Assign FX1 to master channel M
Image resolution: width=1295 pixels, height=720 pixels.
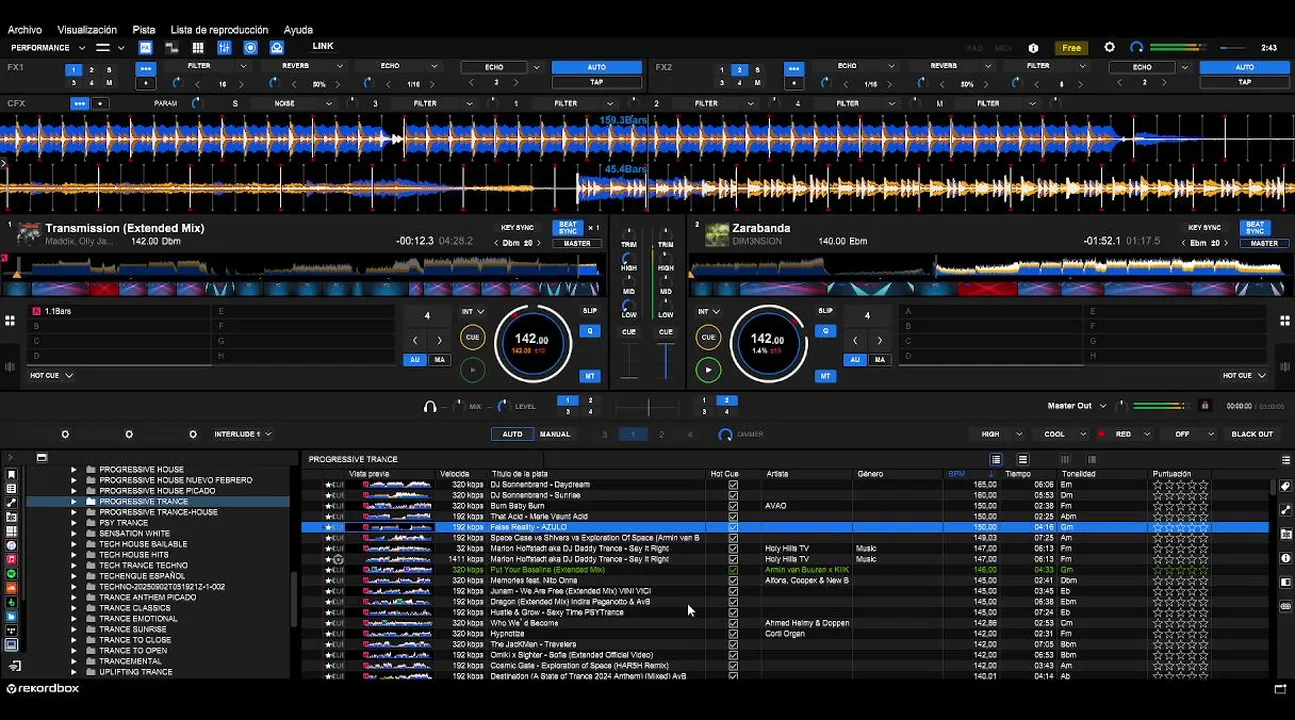(109, 83)
